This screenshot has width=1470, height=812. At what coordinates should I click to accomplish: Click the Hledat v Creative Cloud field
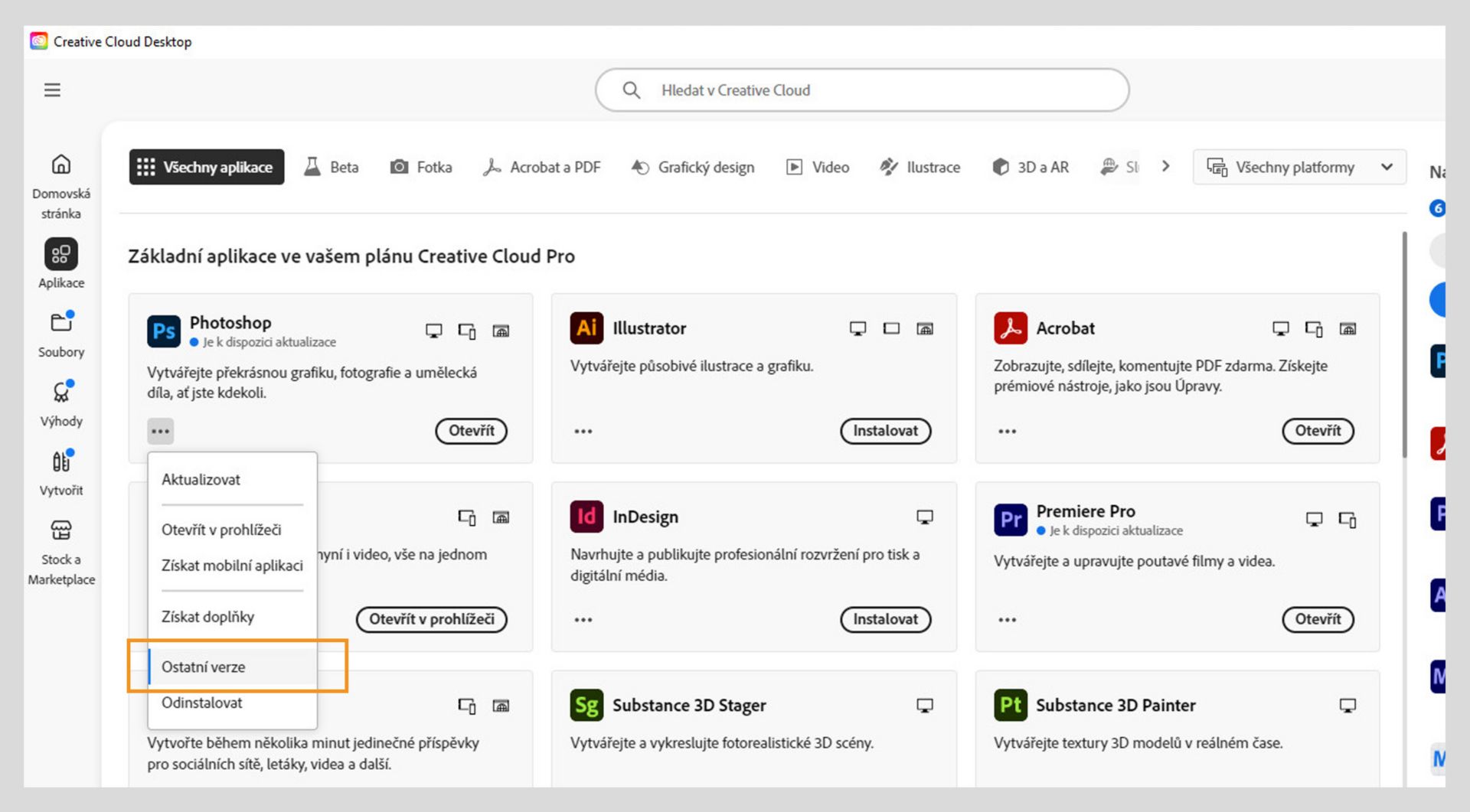click(861, 90)
